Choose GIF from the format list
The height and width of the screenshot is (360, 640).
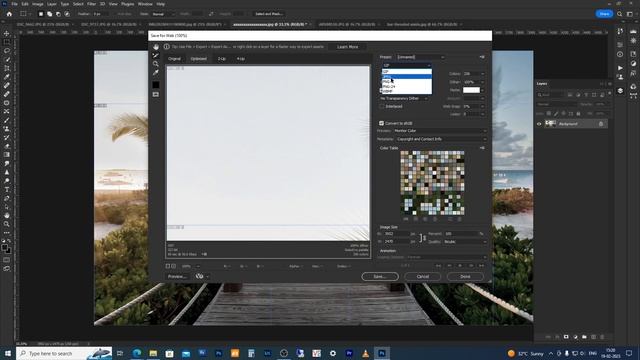pyautogui.click(x=407, y=72)
